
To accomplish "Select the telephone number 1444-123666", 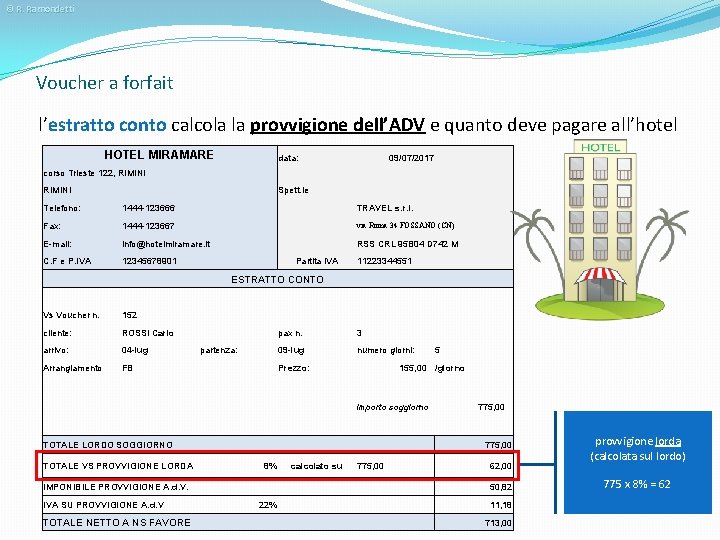I will [148, 208].
